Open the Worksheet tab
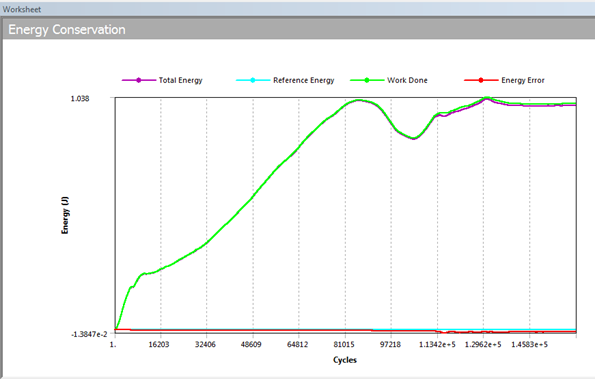The height and width of the screenshot is (379, 595). pyautogui.click(x=22, y=9)
